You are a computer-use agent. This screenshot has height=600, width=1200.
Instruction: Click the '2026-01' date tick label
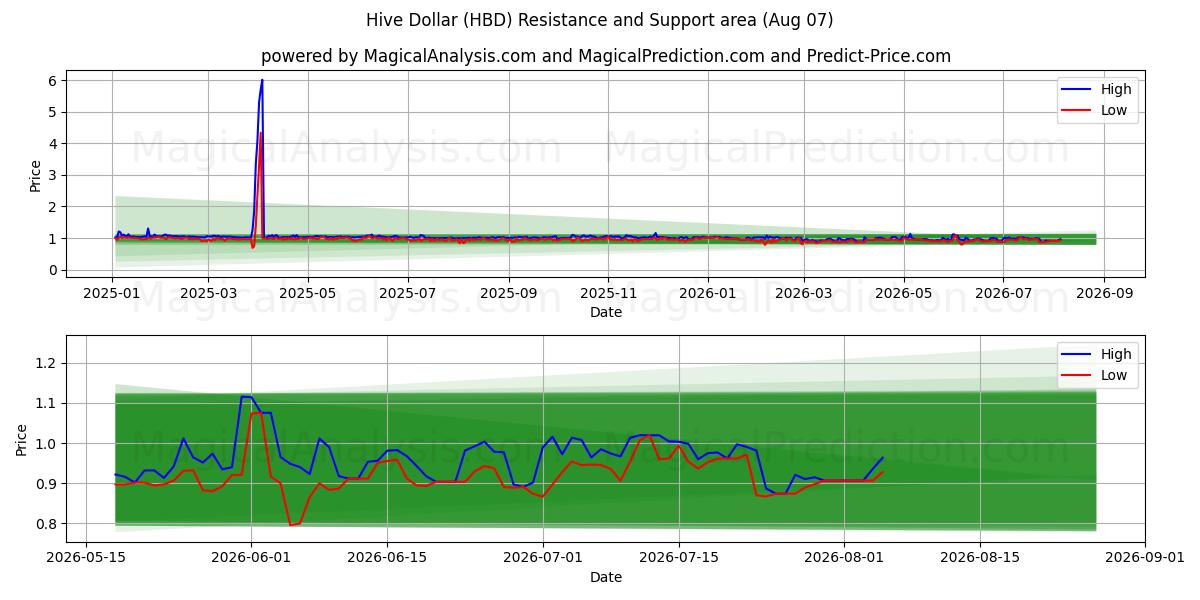(x=707, y=292)
